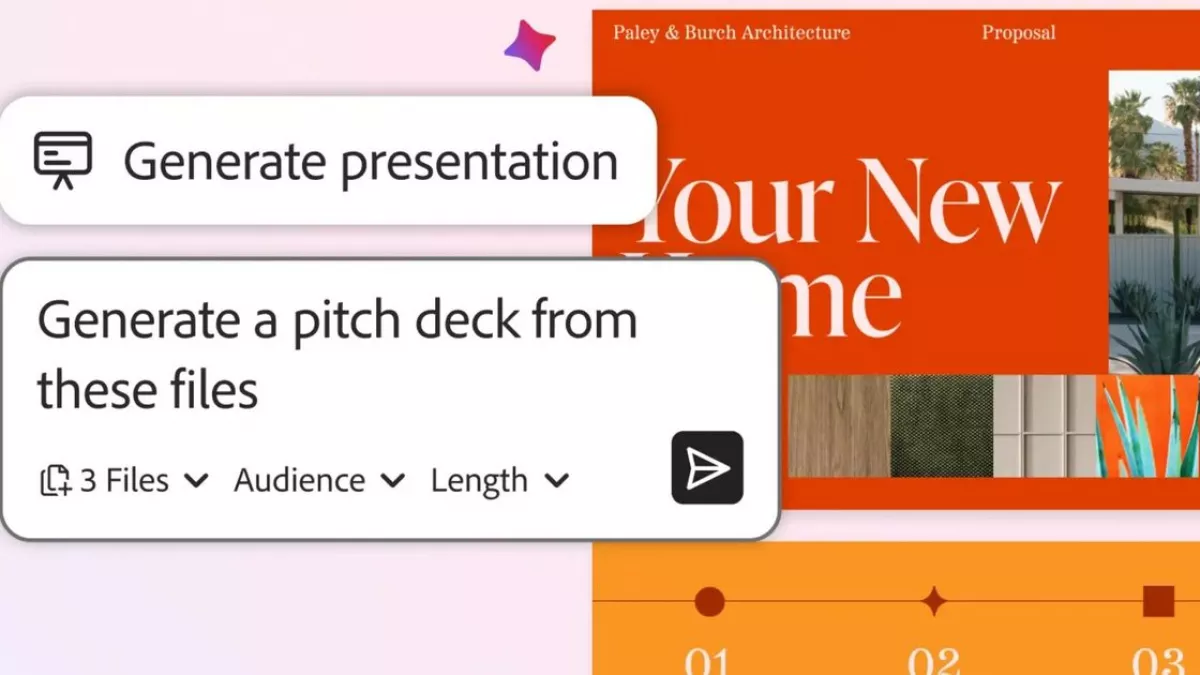Open the Audience dropdown
The width and height of the screenshot is (1200, 675).
click(x=319, y=481)
